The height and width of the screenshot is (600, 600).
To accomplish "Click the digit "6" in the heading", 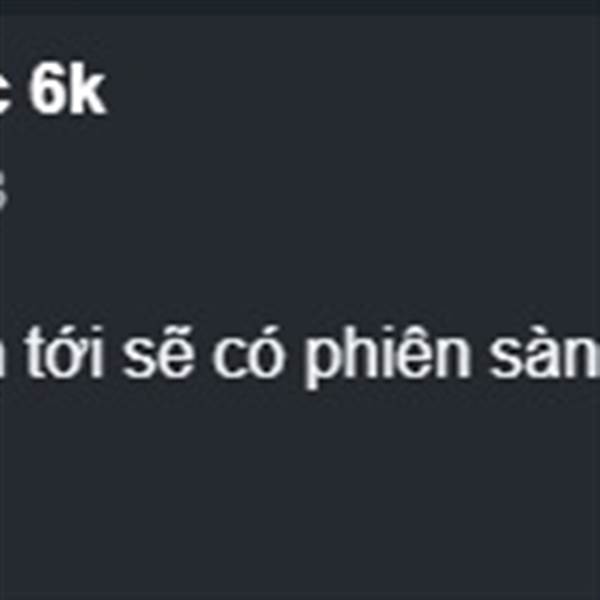I will (x=48, y=88).
